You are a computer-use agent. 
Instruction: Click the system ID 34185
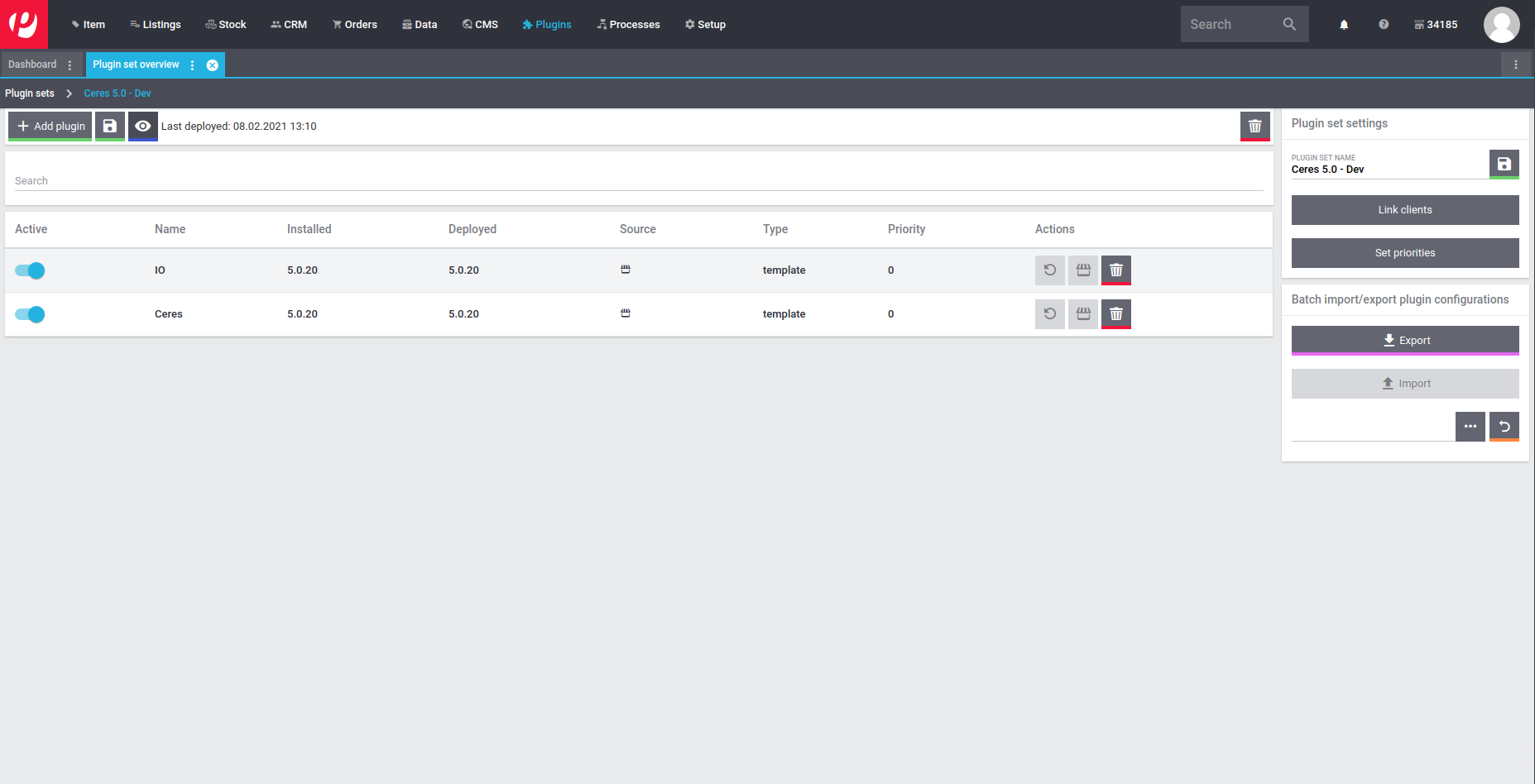tap(1436, 25)
